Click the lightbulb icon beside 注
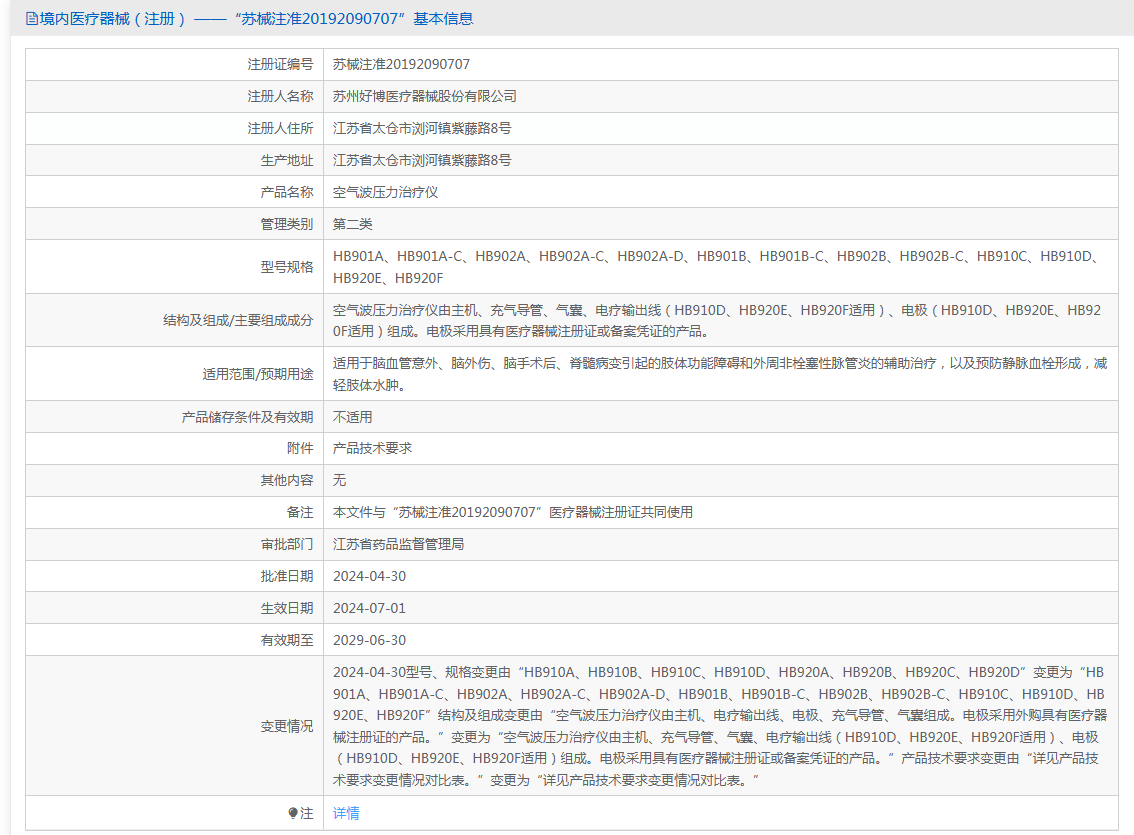The image size is (1134, 835). (x=293, y=813)
